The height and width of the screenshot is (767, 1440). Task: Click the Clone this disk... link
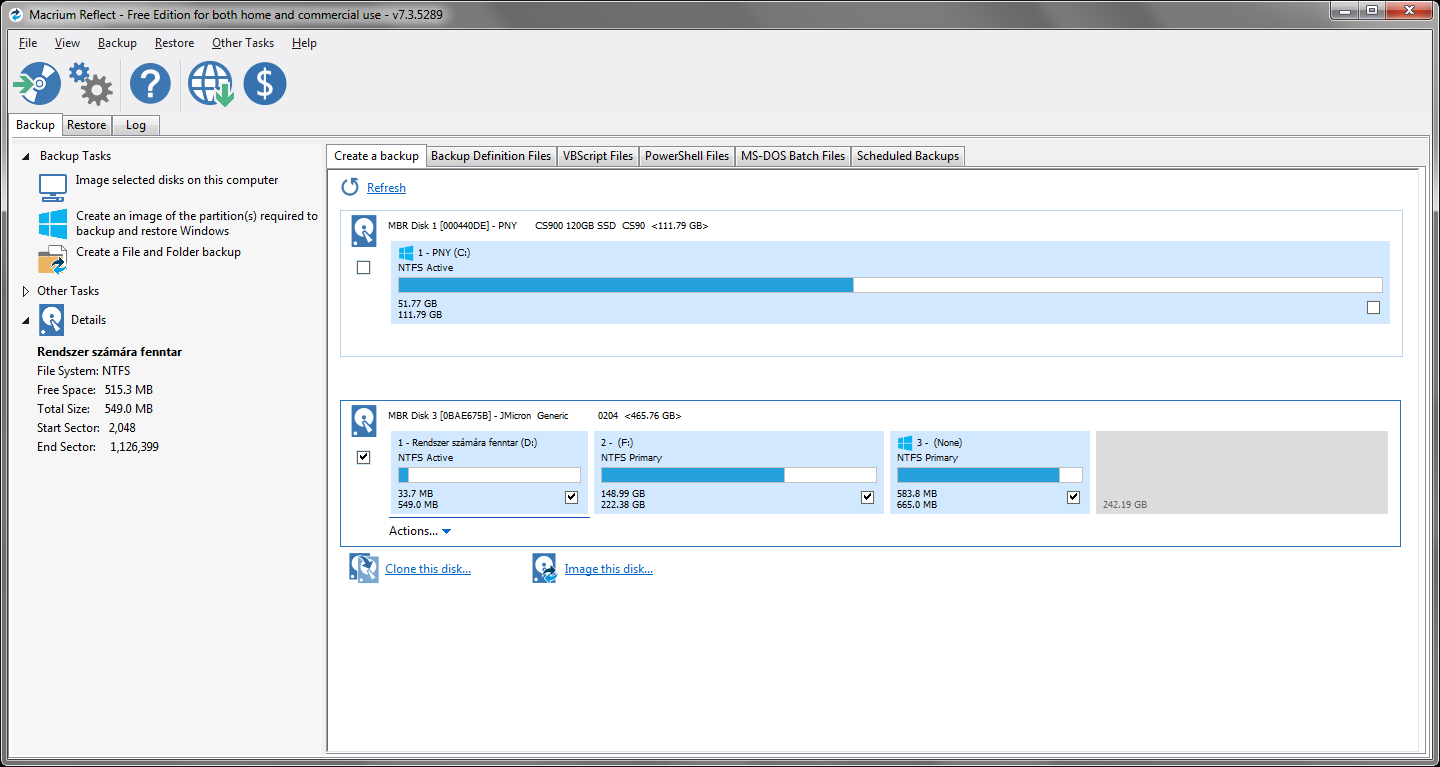[x=428, y=569]
